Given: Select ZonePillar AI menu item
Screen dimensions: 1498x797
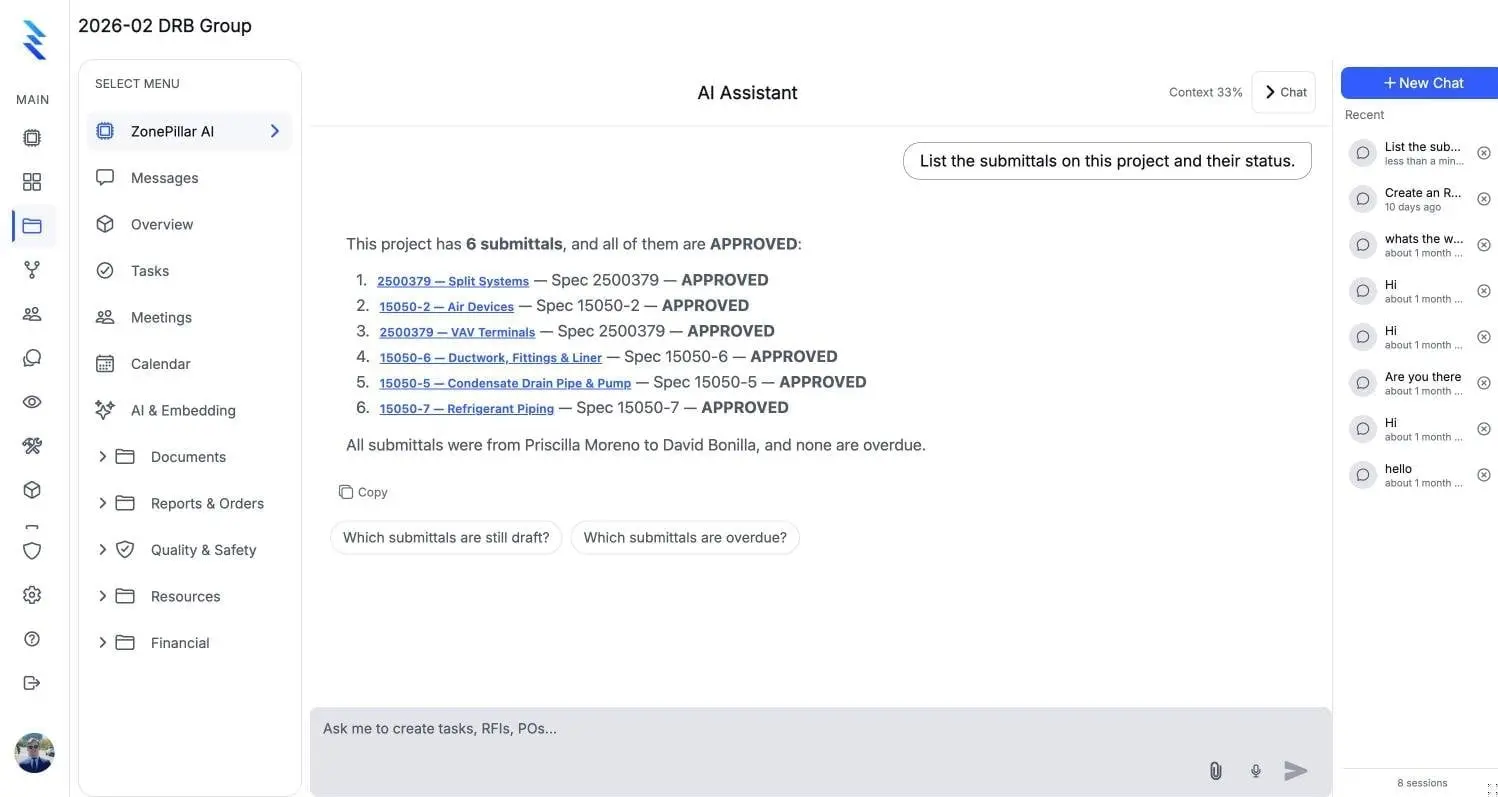Looking at the screenshot, I should (189, 131).
